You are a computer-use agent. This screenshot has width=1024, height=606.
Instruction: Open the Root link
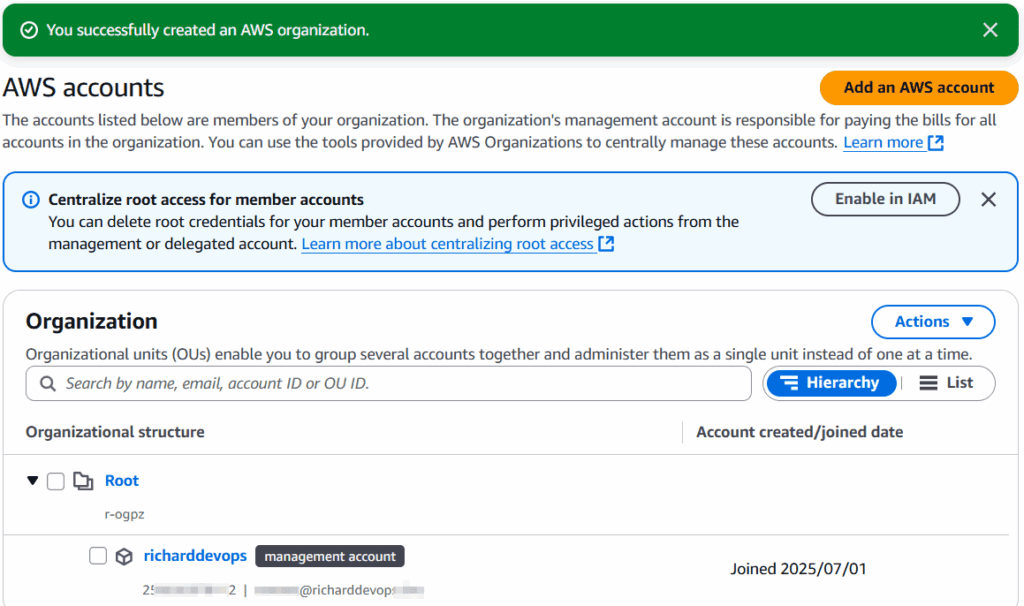121,481
